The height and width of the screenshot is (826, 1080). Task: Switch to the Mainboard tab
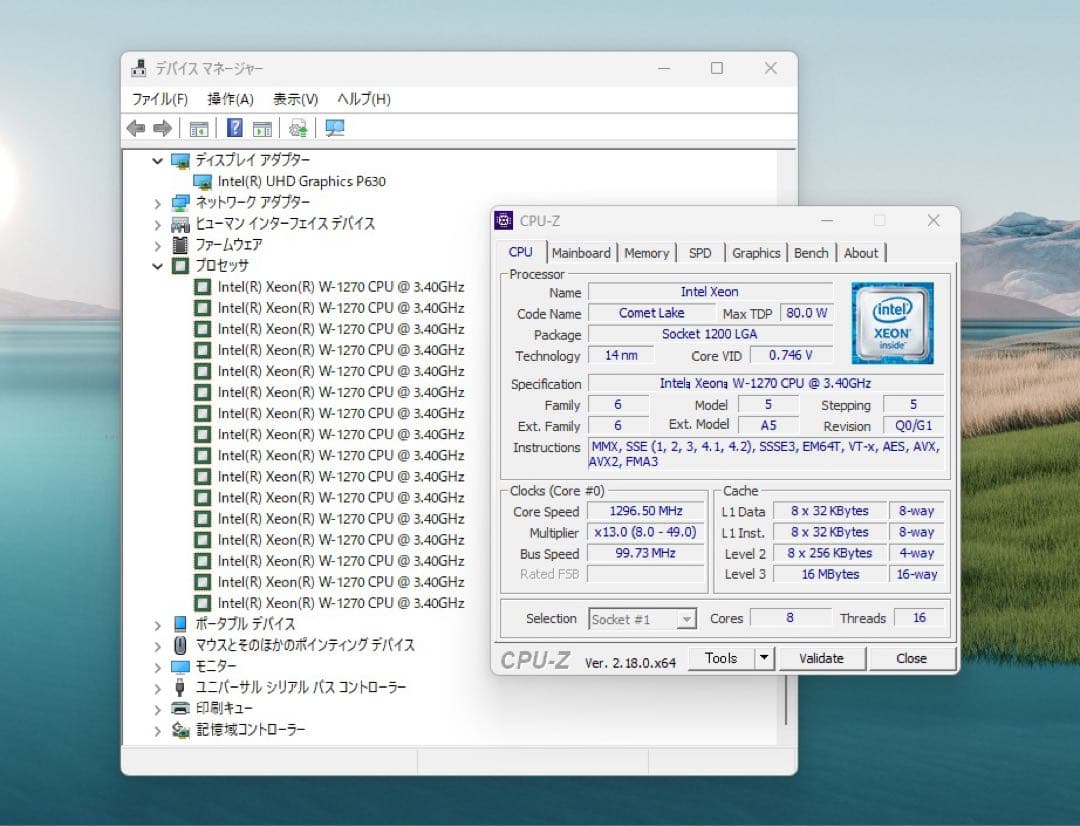(581, 253)
